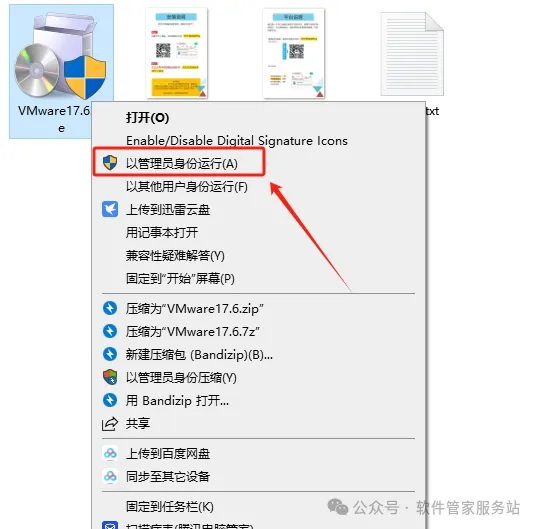Click the Baidu icon beside 同步至其它设备
This screenshot has width=537, height=529.
pyautogui.click(x=110, y=476)
